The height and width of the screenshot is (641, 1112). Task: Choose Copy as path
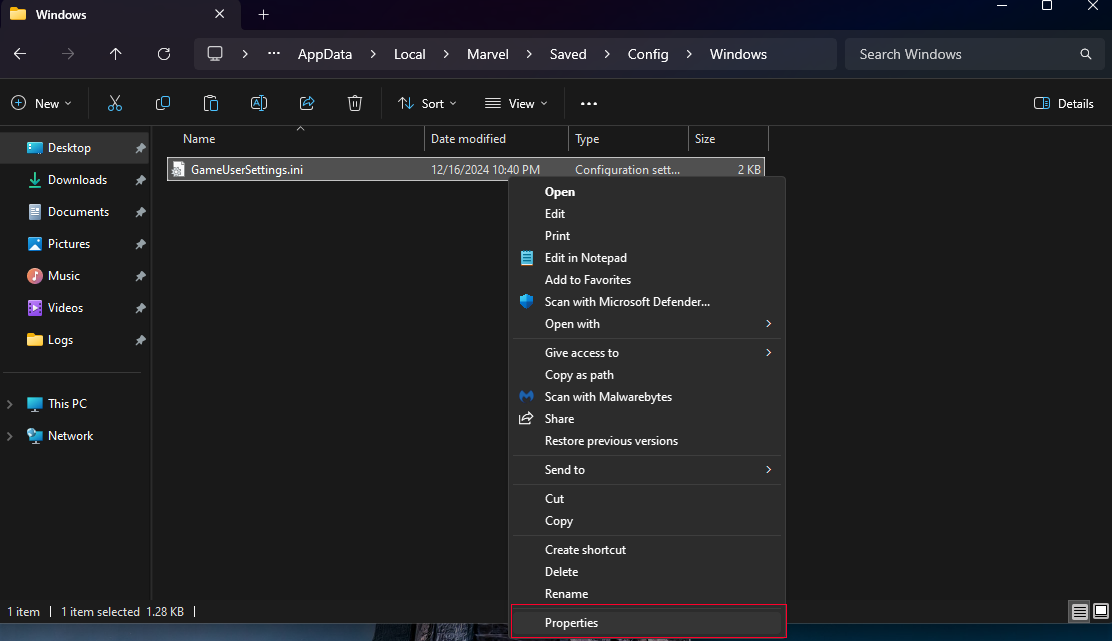point(647,374)
